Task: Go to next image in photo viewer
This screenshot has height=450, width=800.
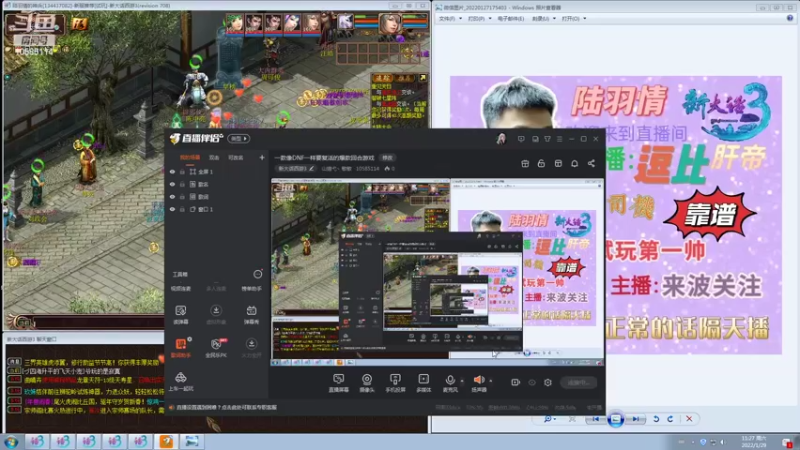Action: [x=635, y=419]
